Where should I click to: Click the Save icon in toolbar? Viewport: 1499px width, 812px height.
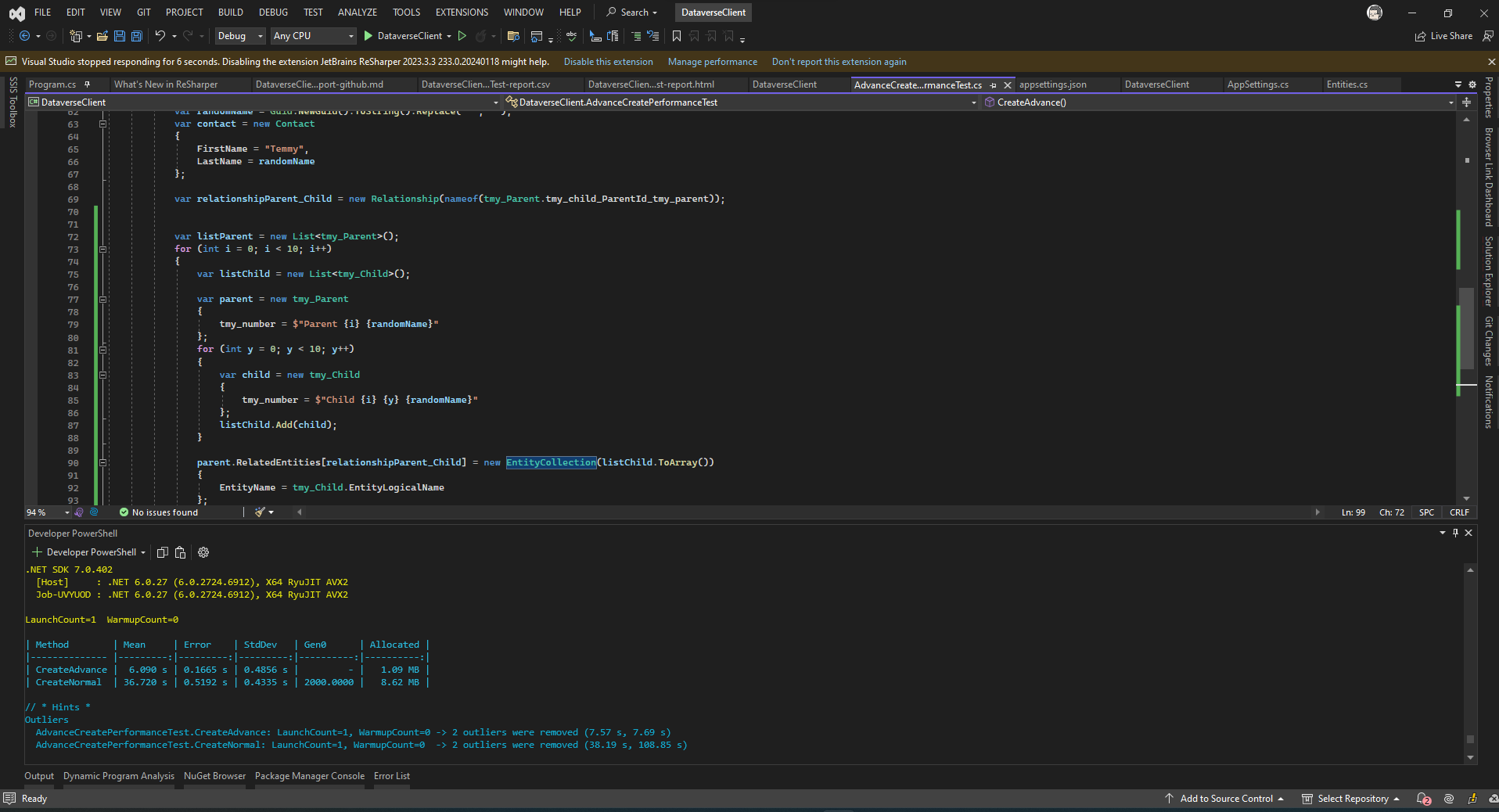tap(120, 36)
